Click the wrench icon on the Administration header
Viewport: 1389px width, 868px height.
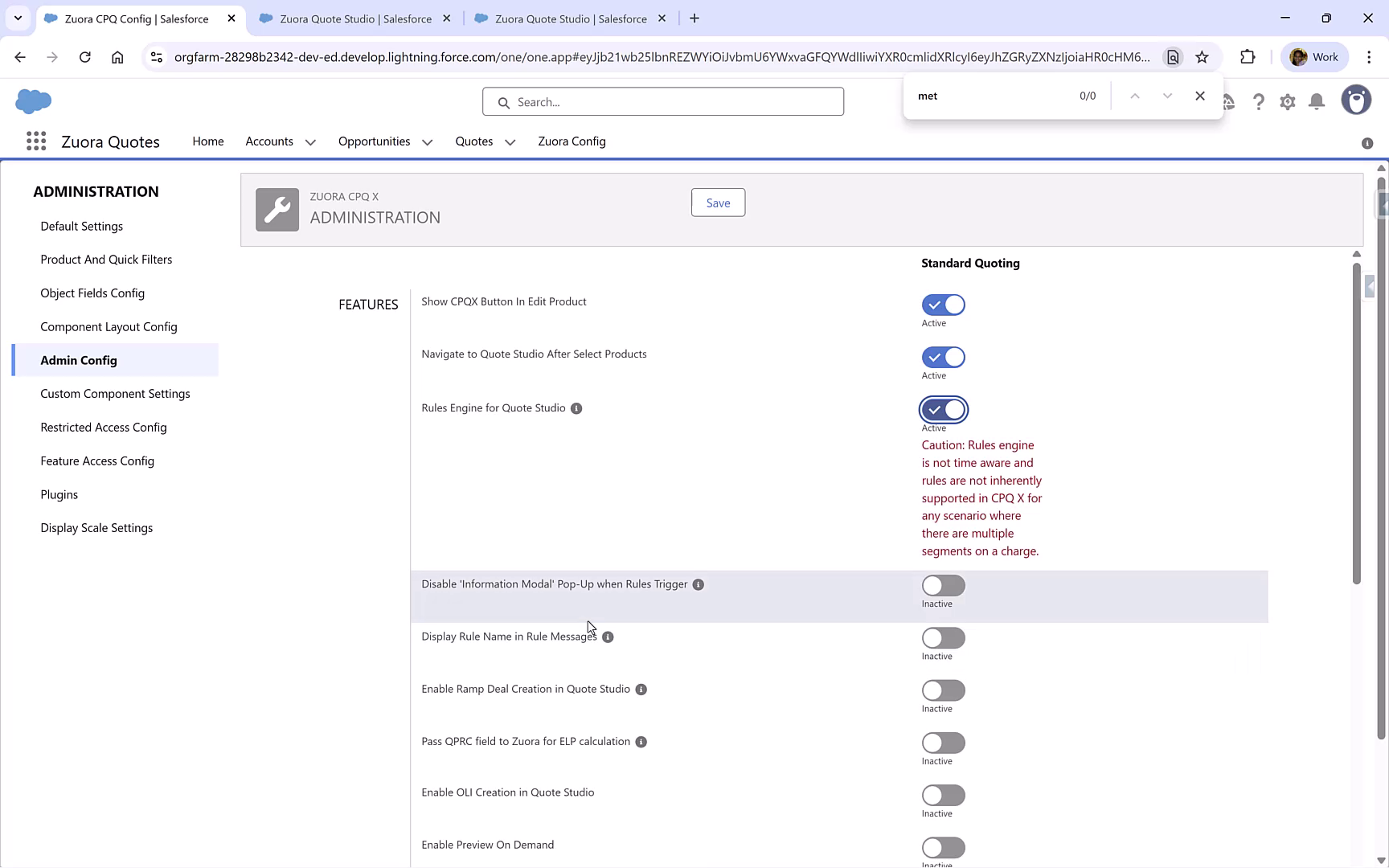coord(277,209)
